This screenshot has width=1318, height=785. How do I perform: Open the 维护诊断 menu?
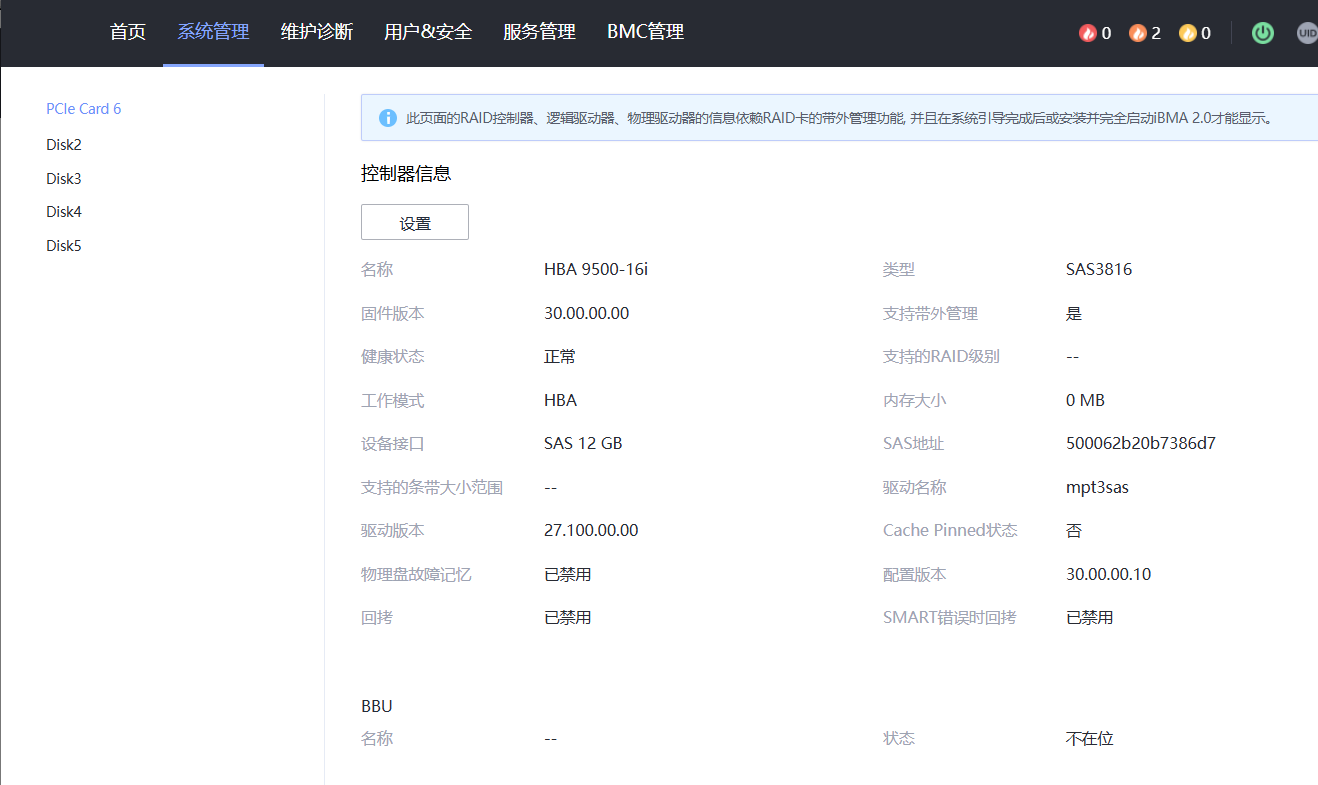[x=316, y=31]
